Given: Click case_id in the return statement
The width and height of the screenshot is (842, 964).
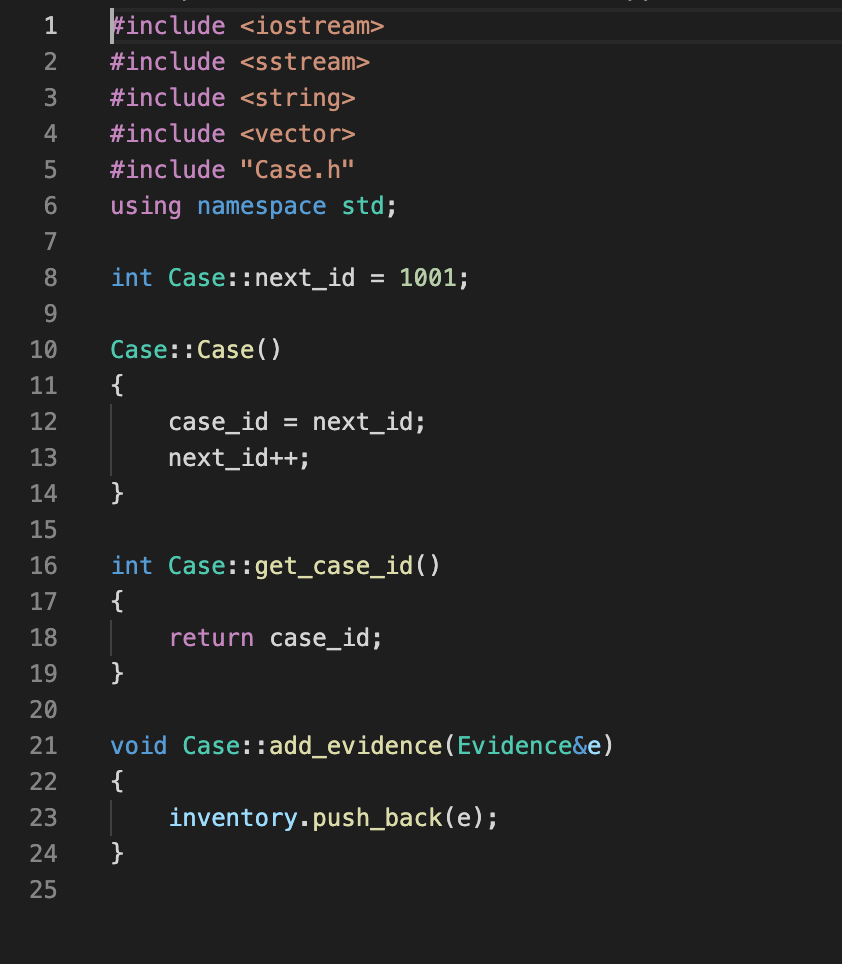Looking at the screenshot, I should pyautogui.click(x=319, y=638).
